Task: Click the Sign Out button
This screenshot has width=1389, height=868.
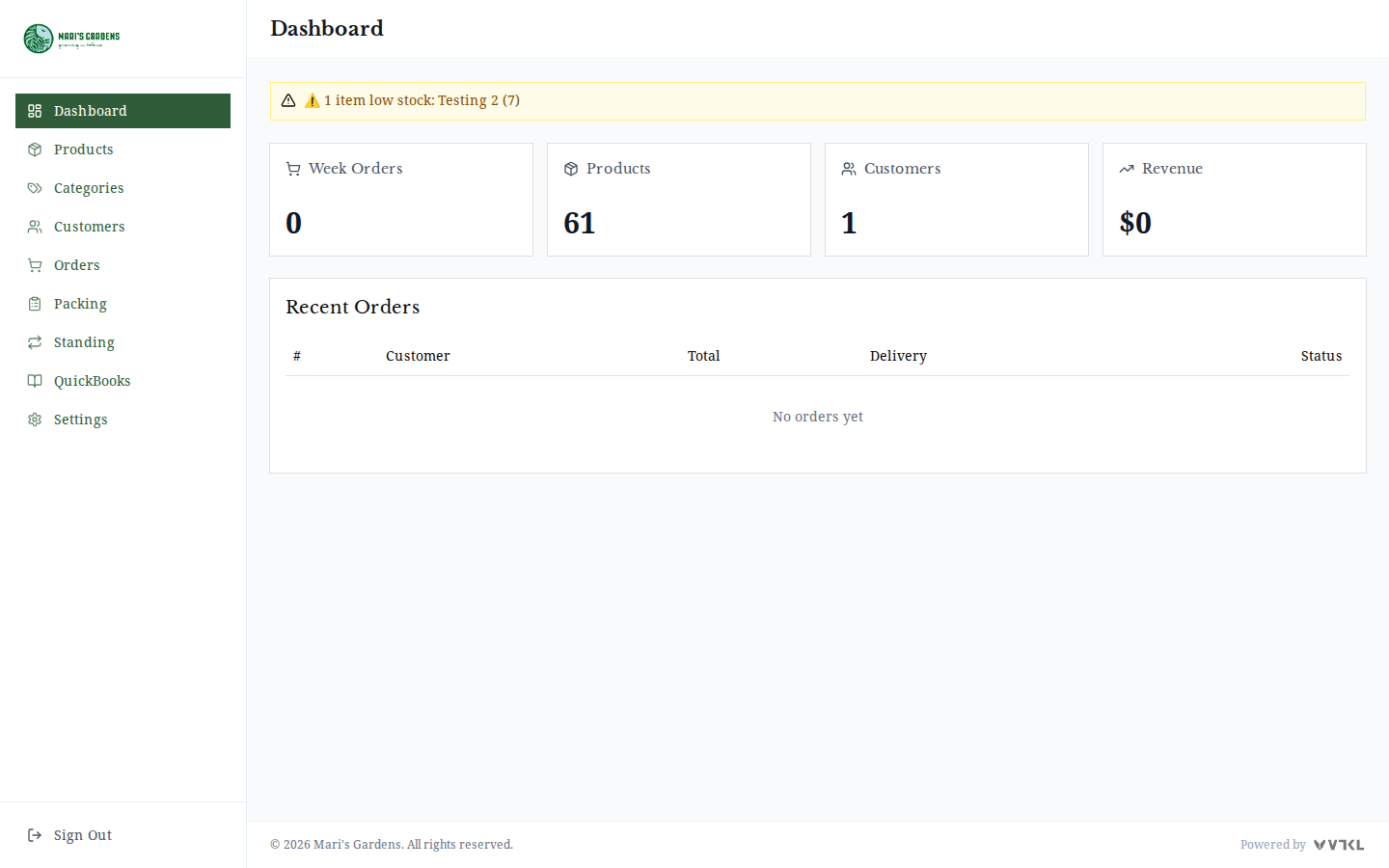Action: pos(123,835)
